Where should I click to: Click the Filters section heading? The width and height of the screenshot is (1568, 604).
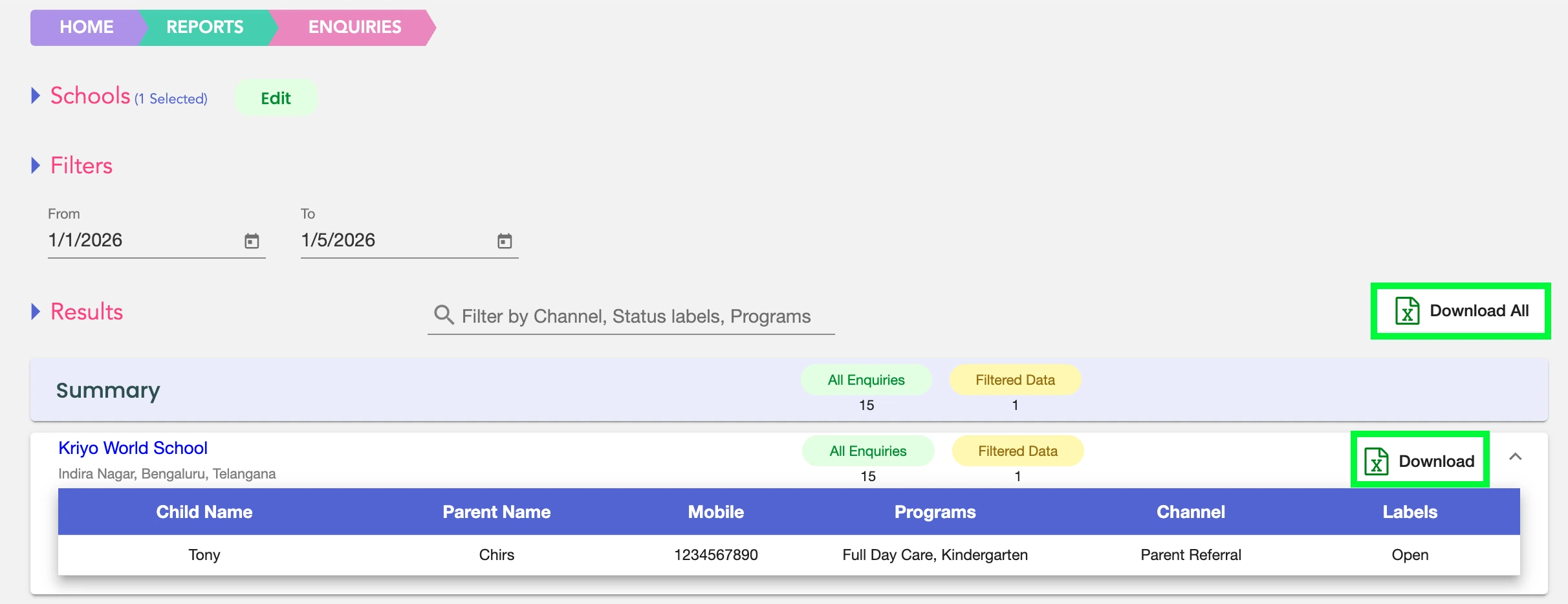click(82, 166)
